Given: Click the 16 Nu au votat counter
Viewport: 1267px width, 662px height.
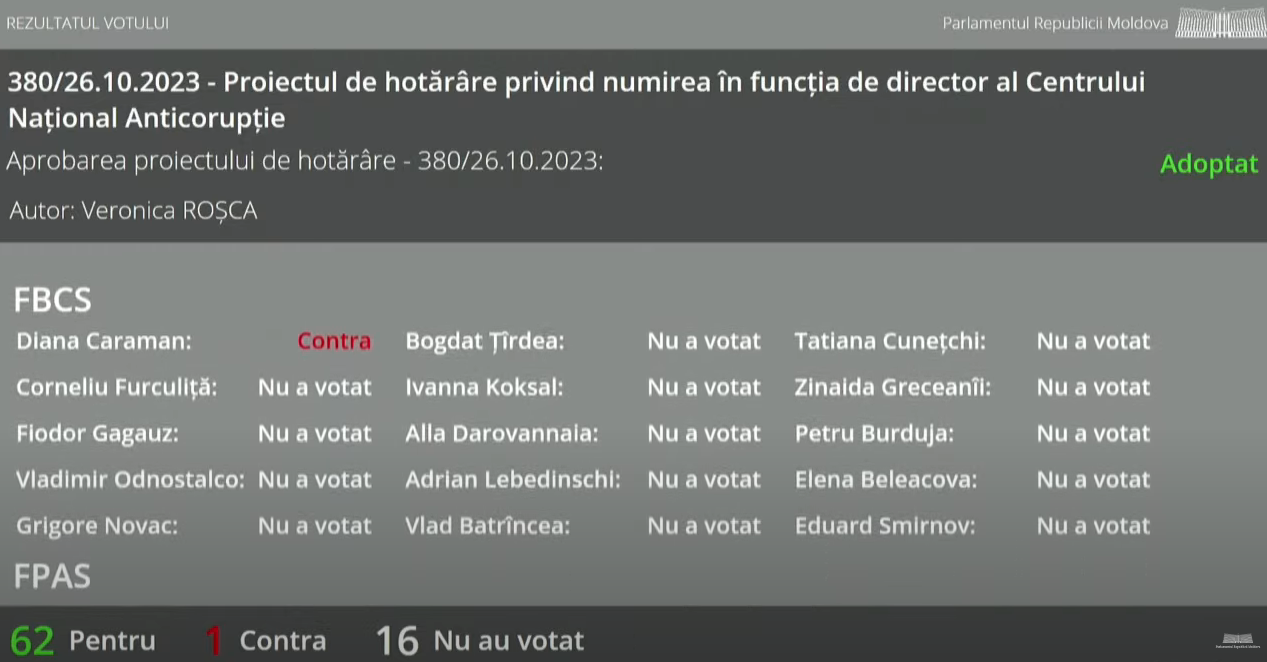Looking at the screenshot, I should (x=480, y=640).
